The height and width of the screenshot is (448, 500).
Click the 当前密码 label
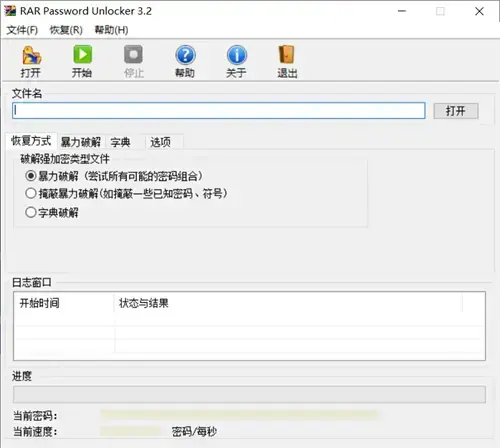click(35, 416)
